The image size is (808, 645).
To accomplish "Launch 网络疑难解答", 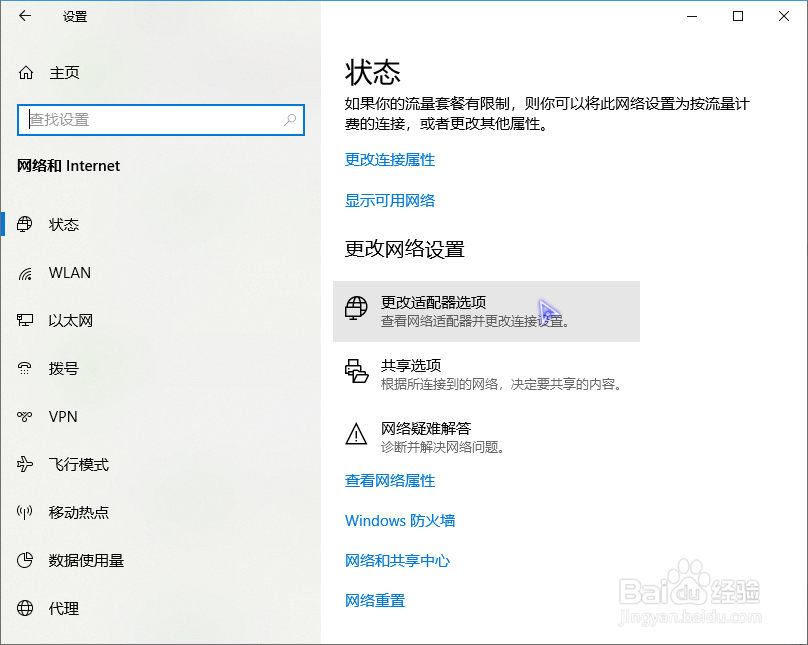I will coord(486,437).
